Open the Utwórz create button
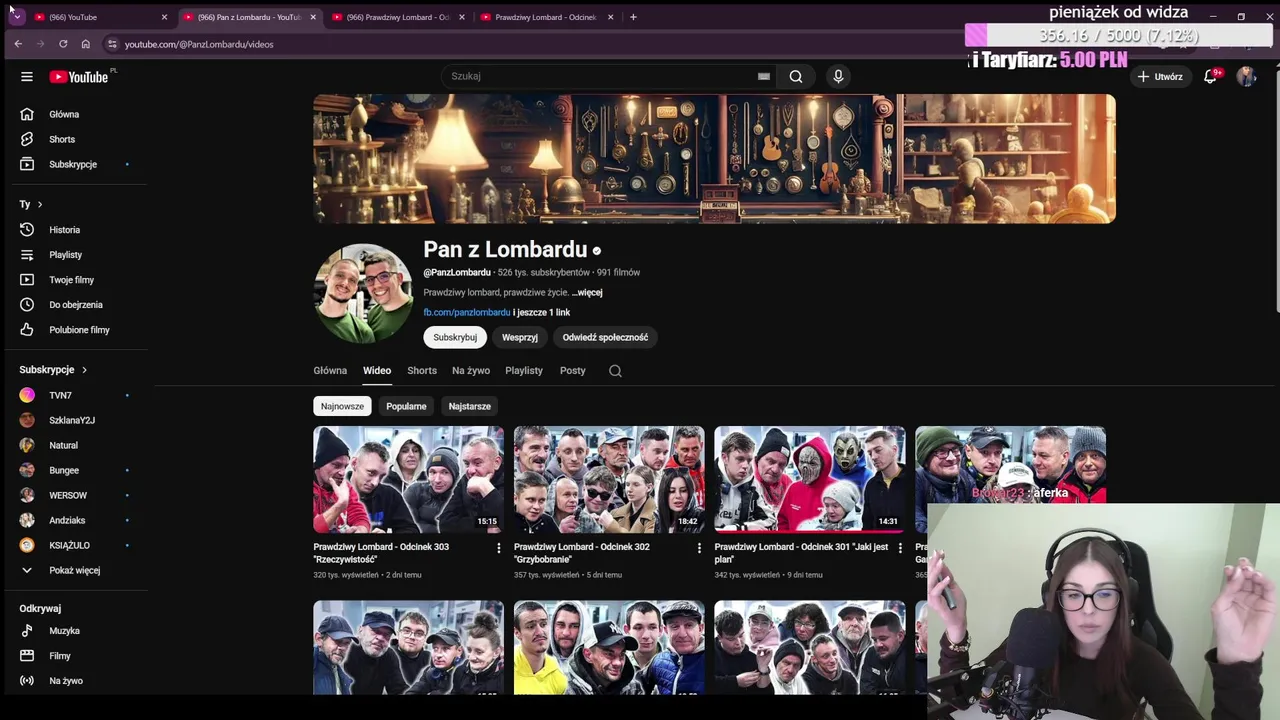This screenshot has width=1280, height=720. [1159, 77]
